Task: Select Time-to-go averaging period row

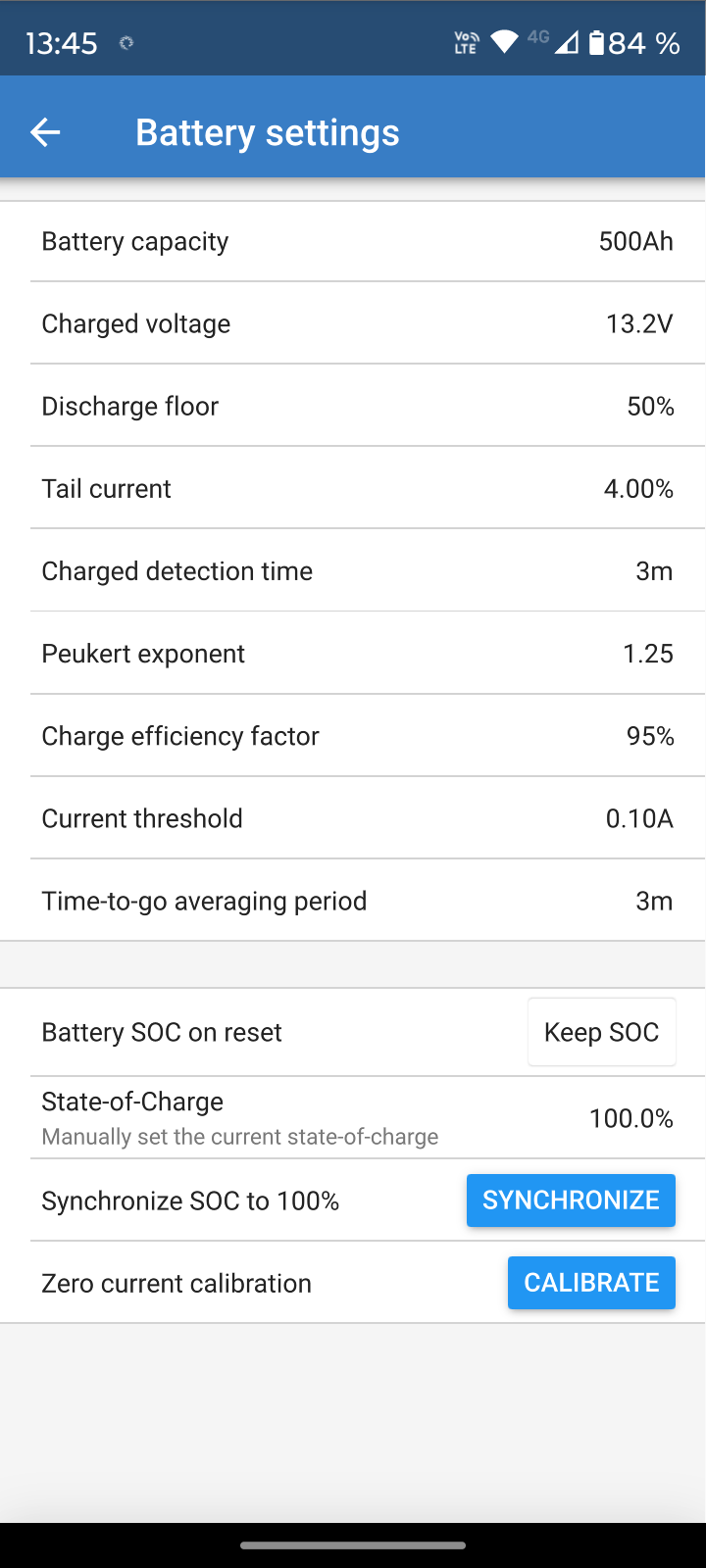Action: (x=353, y=901)
